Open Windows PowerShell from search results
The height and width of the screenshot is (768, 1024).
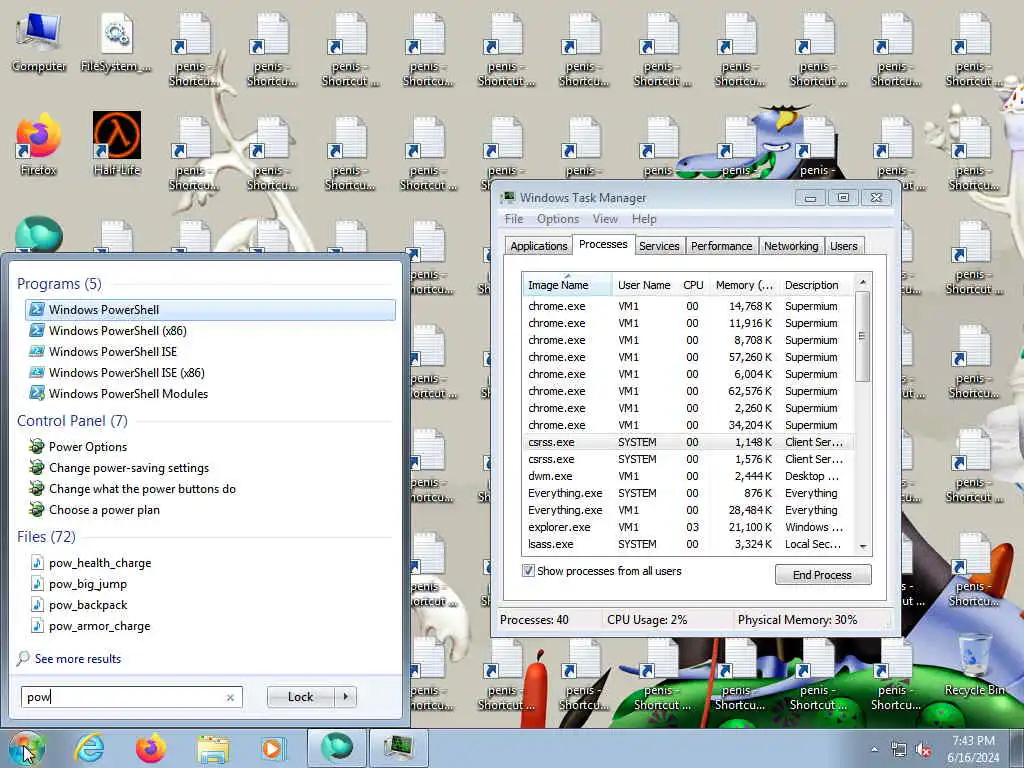click(210, 310)
